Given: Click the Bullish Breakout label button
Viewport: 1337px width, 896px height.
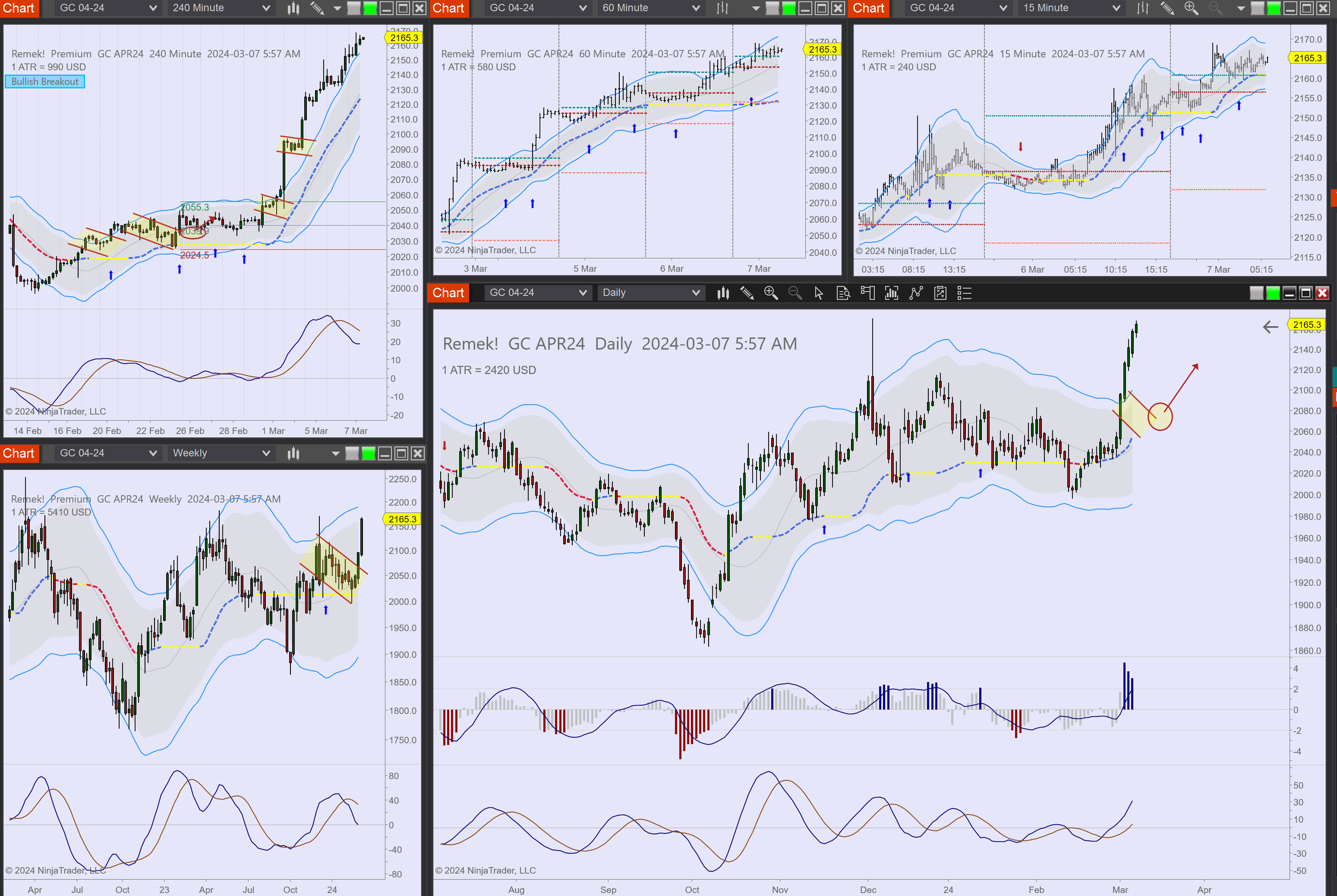Looking at the screenshot, I should pyautogui.click(x=44, y=82).
